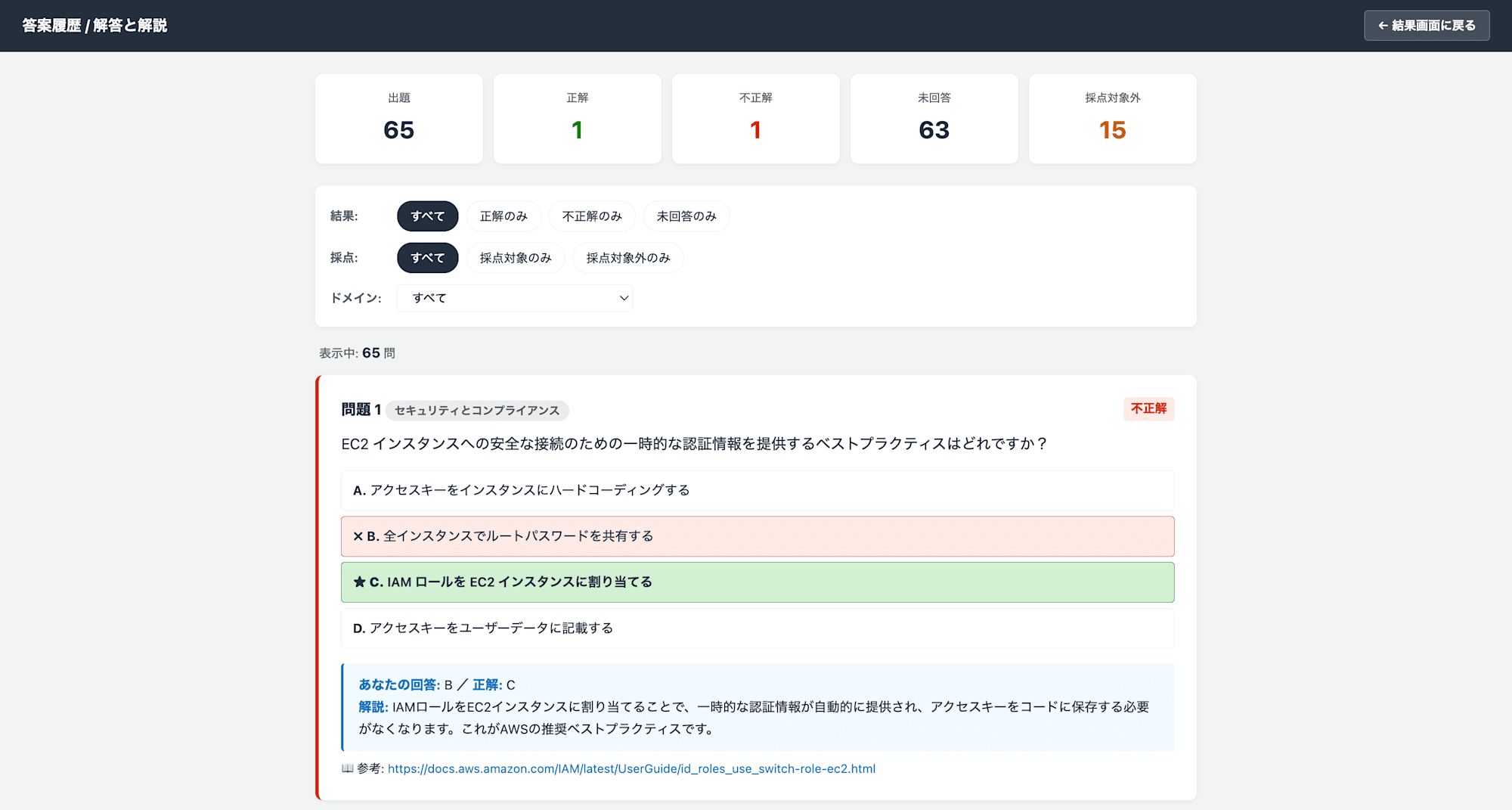This screenshot has height=810, width=1512.
Task: Click the 答案履歴 / 解答と解説 page title
Action: tap(94, 26)
